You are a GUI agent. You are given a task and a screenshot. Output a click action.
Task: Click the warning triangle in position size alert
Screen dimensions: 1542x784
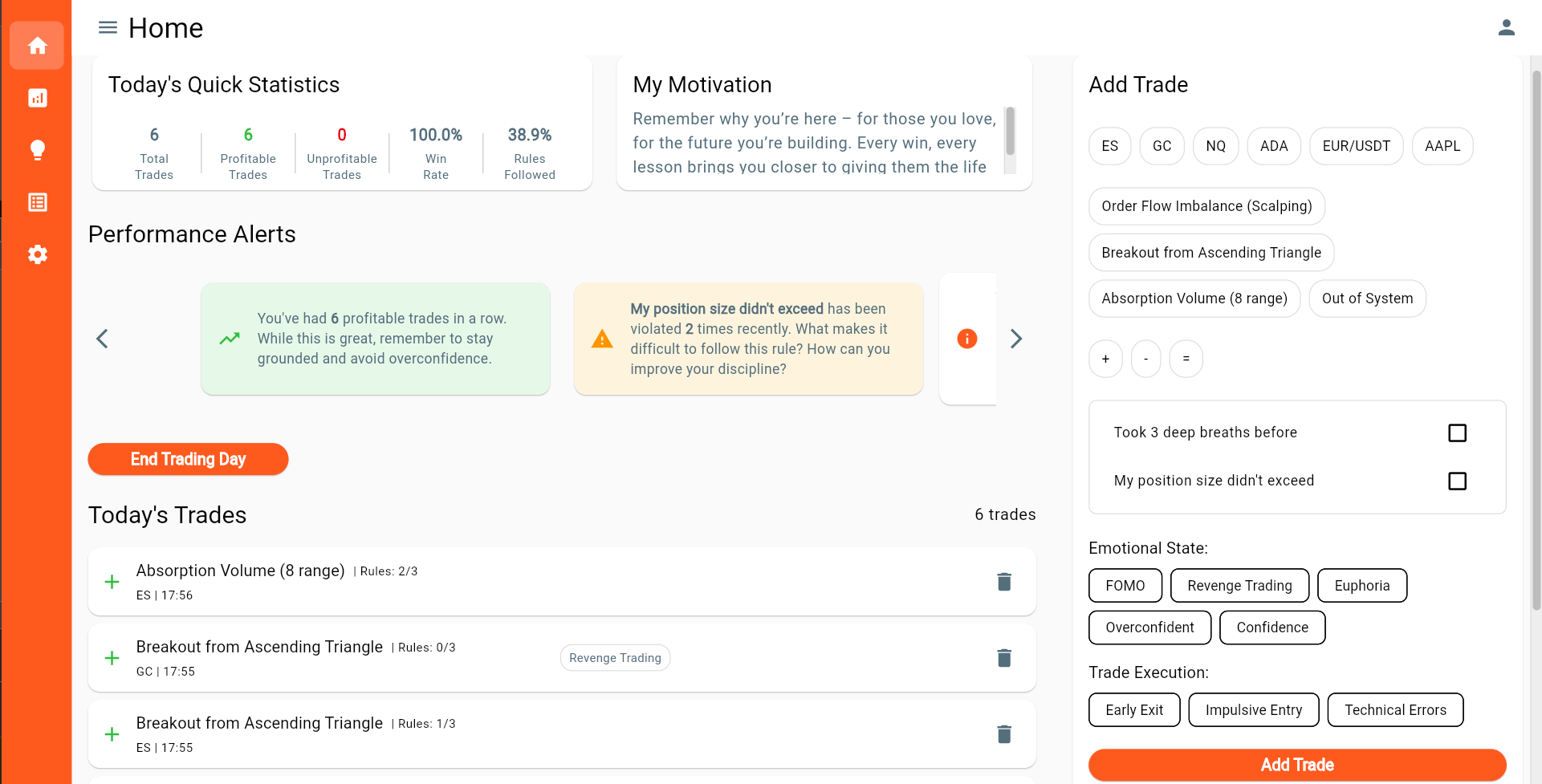[602, 339]
